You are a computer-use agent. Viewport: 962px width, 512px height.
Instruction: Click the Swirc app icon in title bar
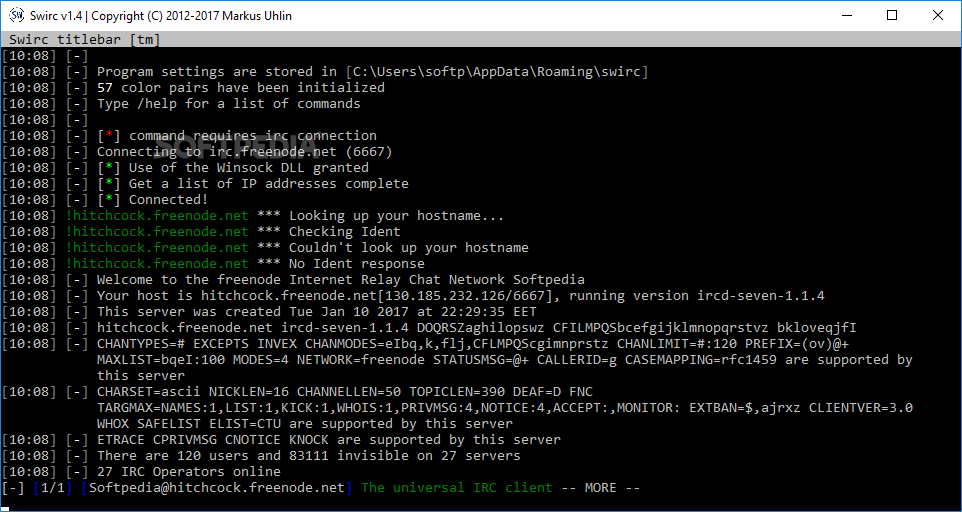click(16, 16)
